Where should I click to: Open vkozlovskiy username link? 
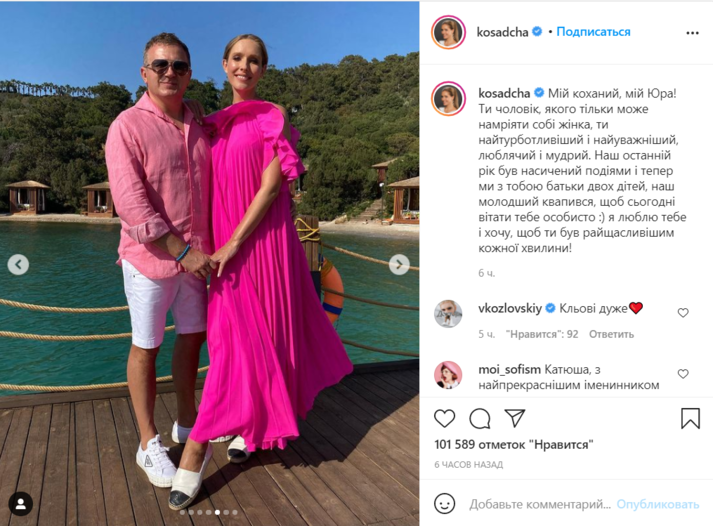click(x=510, y=309)
